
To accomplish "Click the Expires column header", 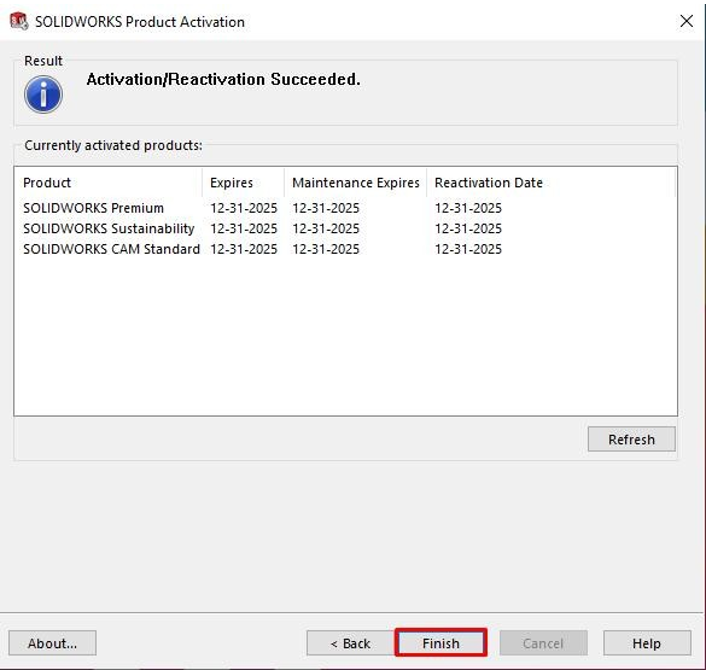I will tap(231, 183).
